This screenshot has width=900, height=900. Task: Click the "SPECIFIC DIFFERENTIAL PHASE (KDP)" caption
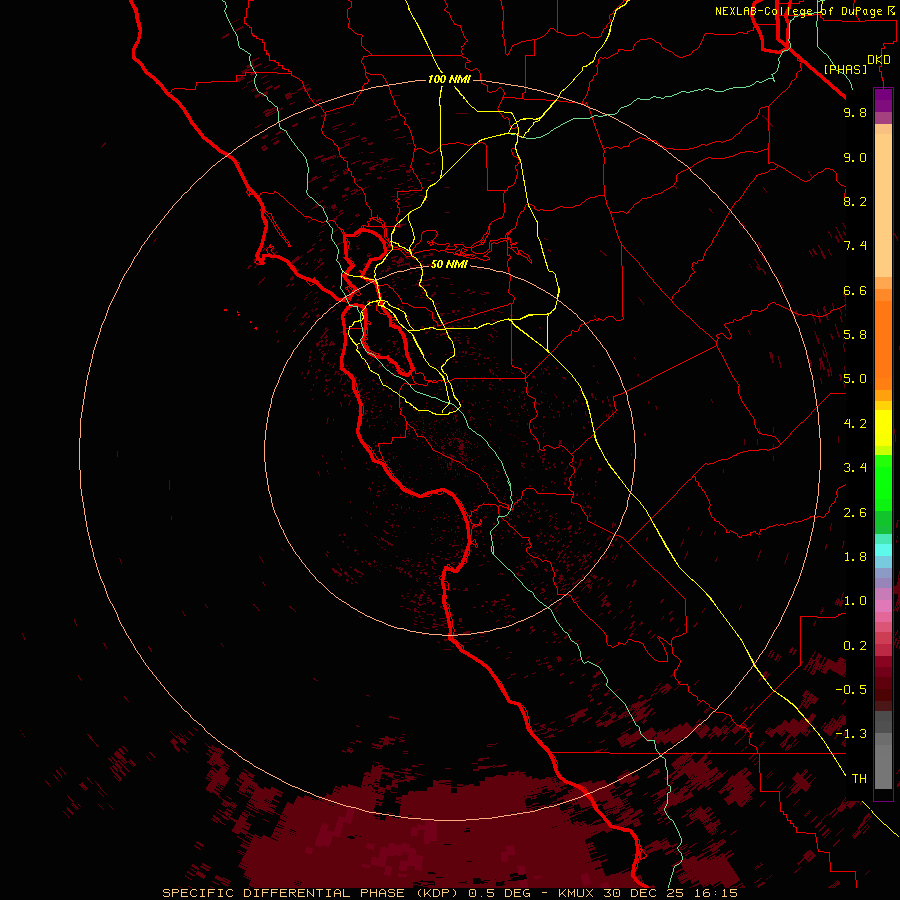312,893
